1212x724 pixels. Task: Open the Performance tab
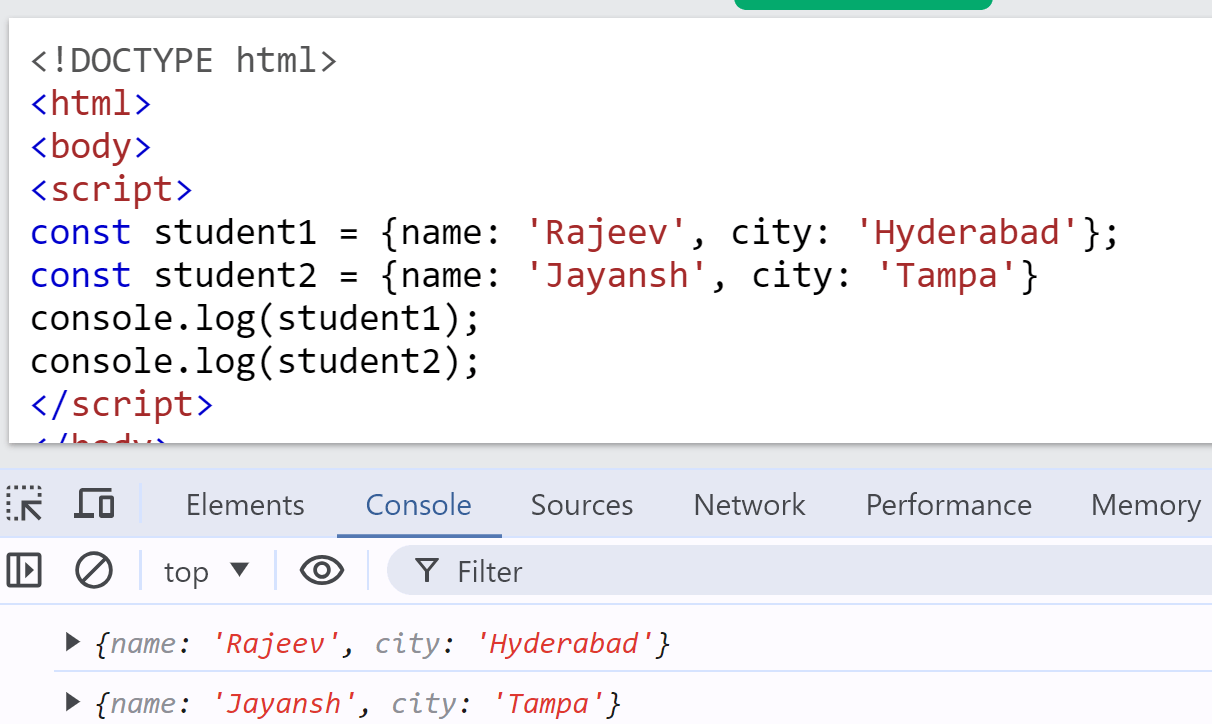pyautogui.click(x=949, y=505)
